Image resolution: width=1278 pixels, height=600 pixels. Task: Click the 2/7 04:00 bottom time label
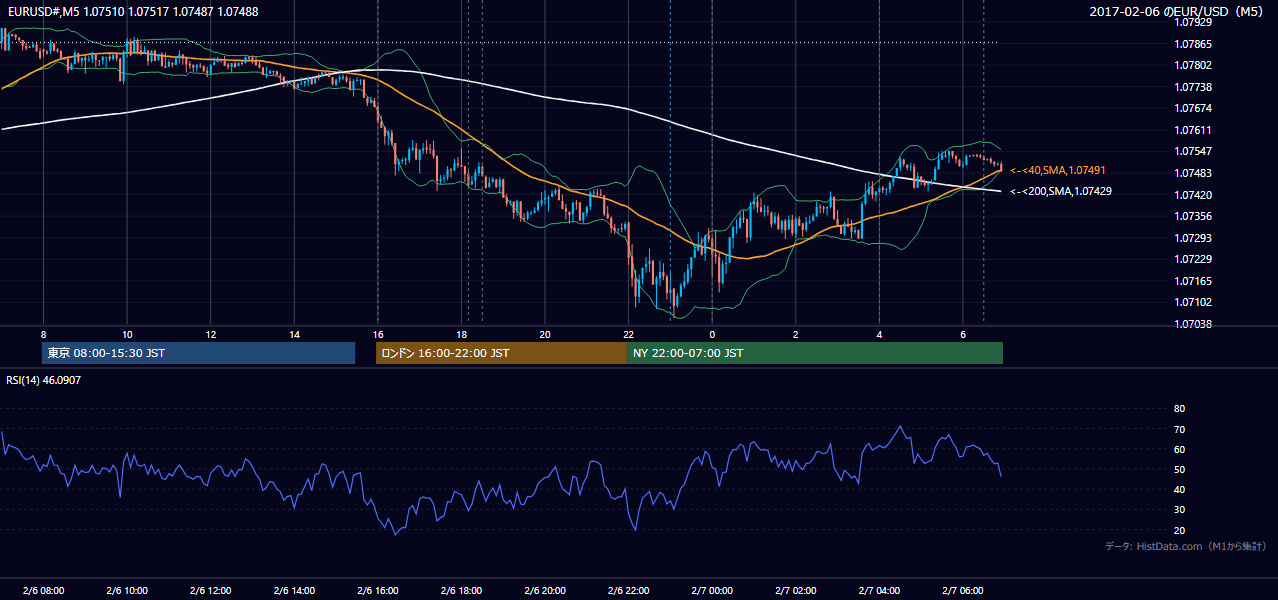pos(879,591)
